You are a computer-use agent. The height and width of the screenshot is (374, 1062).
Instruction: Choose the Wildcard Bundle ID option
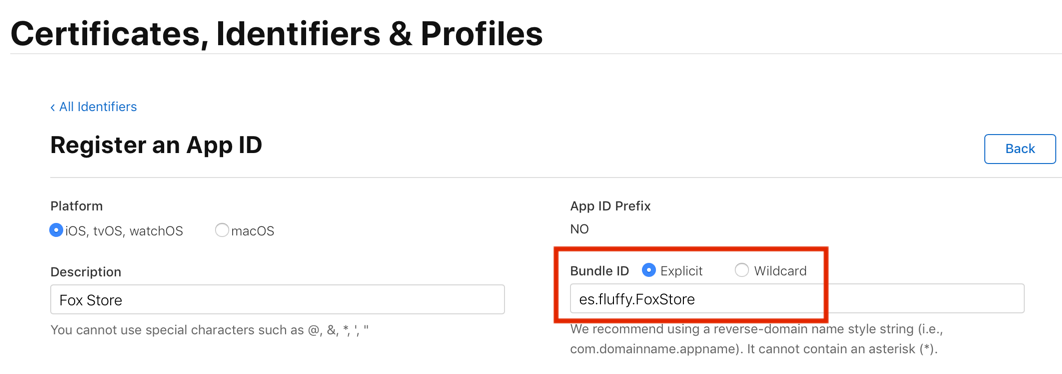tap(742, 270)
